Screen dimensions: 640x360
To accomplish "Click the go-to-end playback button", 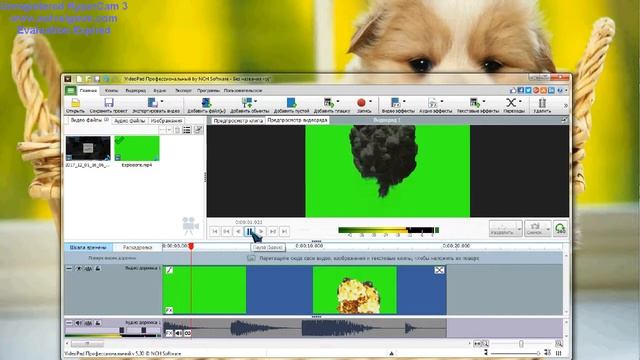I will point(284,231).
